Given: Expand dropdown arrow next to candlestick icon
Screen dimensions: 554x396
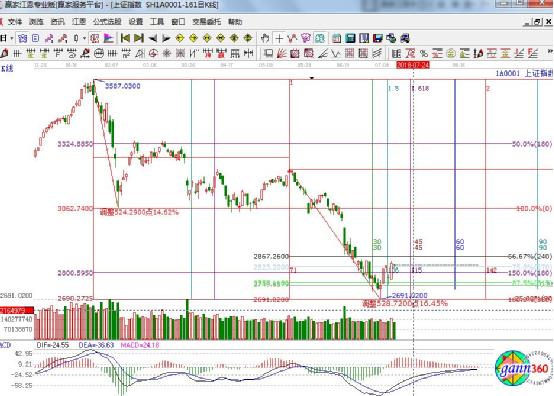Looking at the screenshot, I should pyautogui.click(x=84, y=38).
